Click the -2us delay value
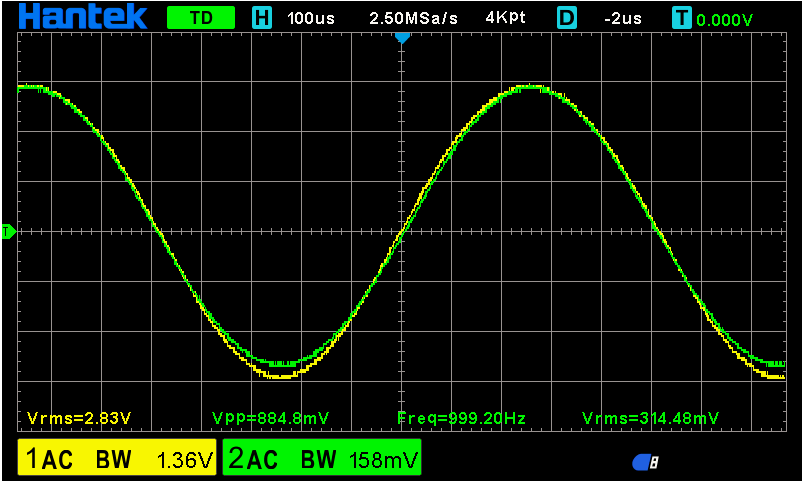Screen dimensions: 805x484 point(623,19)
